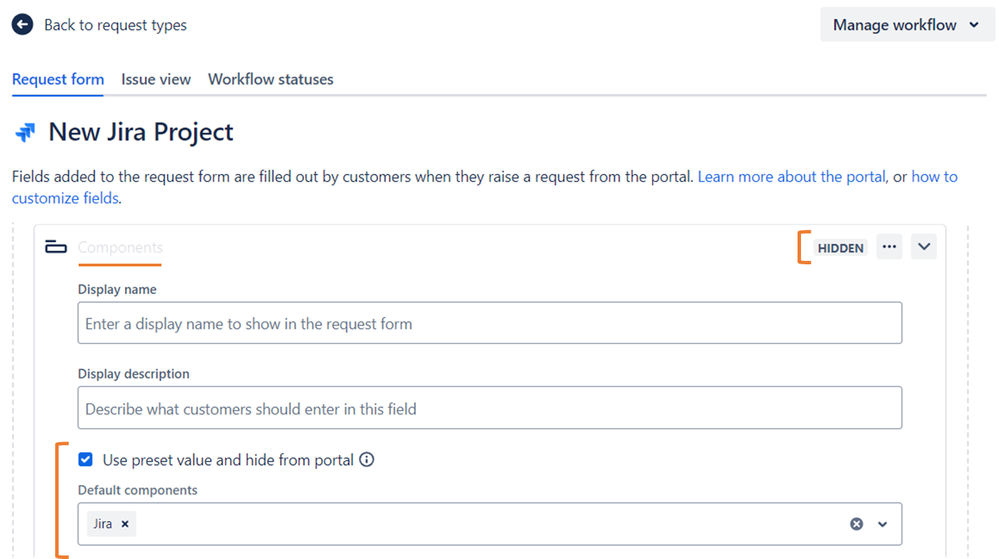
Task: Click the Components field drag handle icon
Action: pyautogui.click(x=56, y=247)
